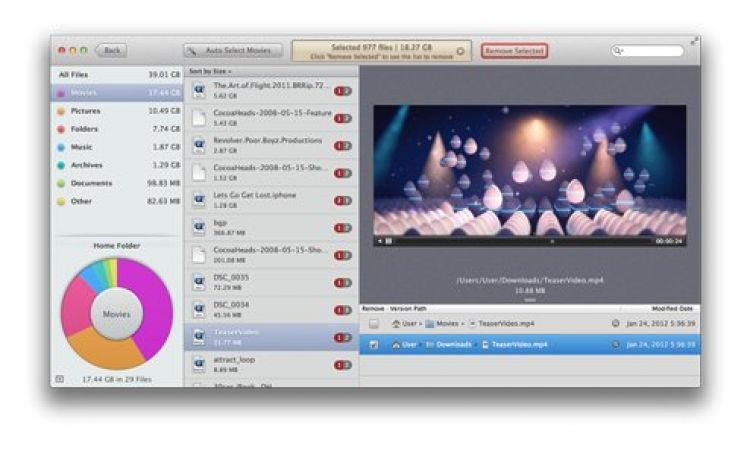
Task: Click the Remove column header
Action: click(x=373, y=309)
